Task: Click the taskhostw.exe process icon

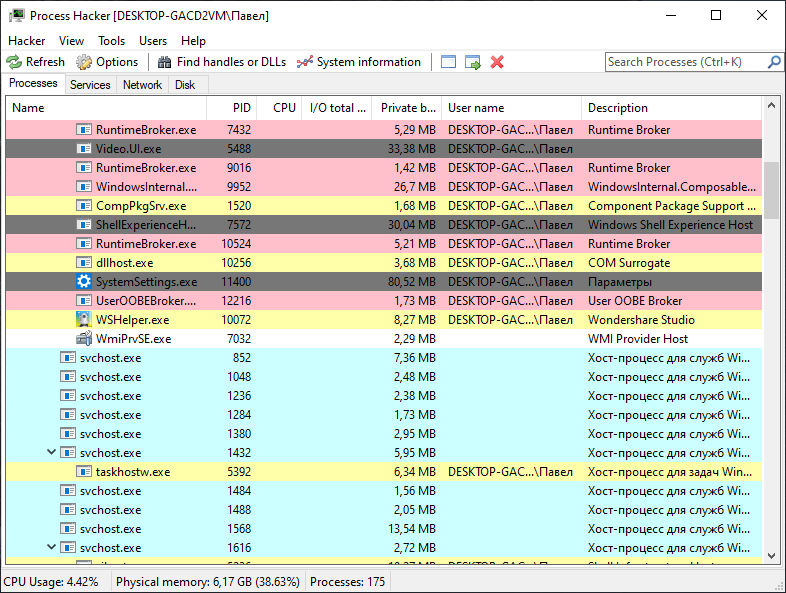Action: point(84,472)
